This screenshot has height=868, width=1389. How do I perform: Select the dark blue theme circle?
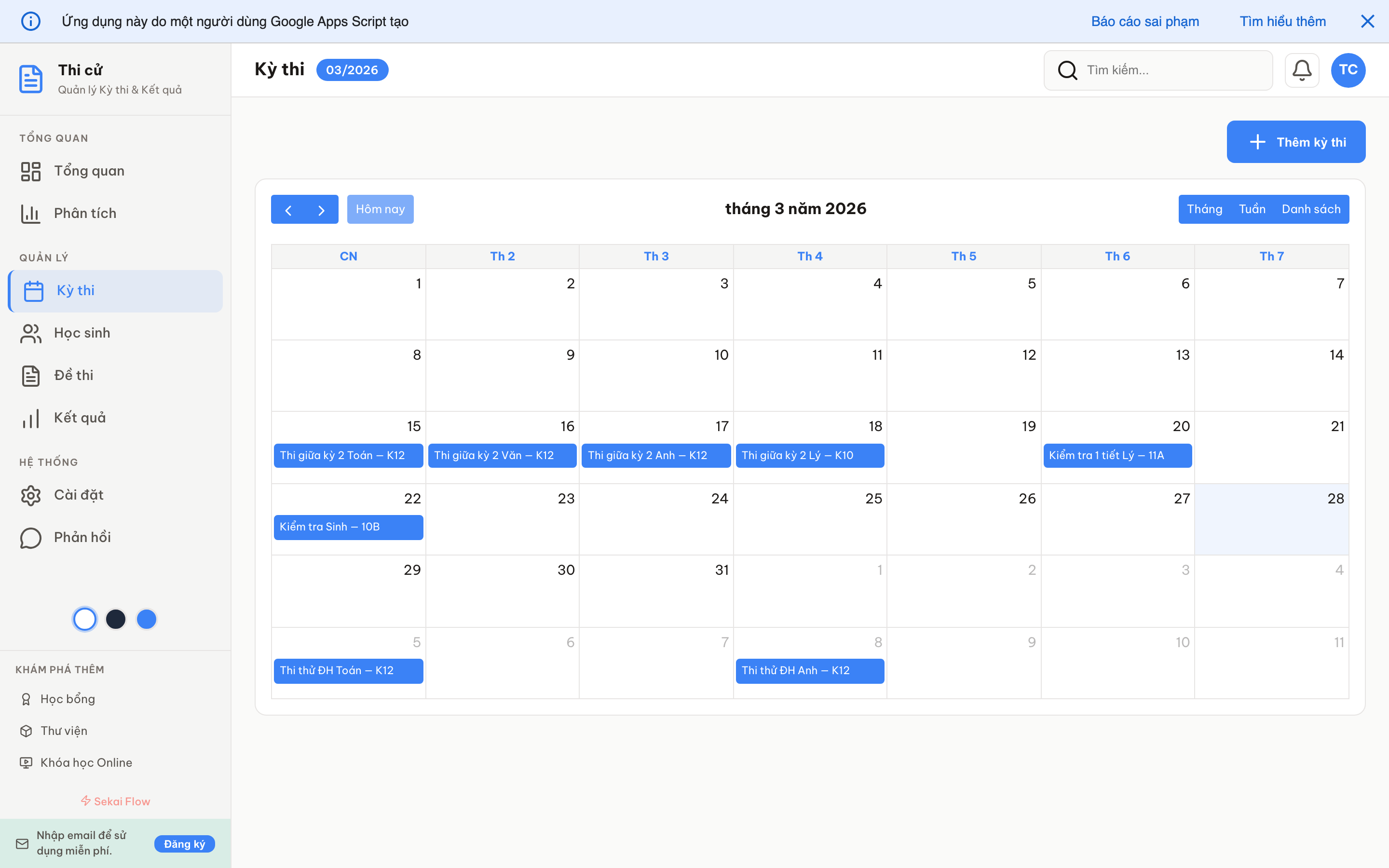click(x=116, y=619)
